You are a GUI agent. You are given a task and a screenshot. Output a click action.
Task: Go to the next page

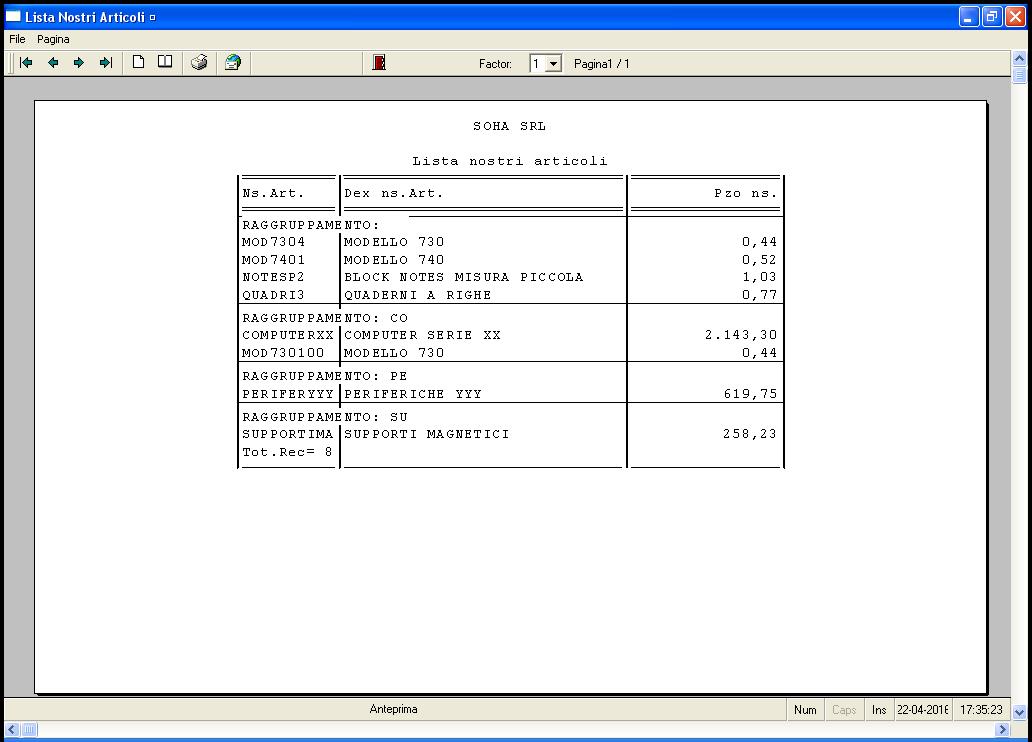[x=79, y=63]
